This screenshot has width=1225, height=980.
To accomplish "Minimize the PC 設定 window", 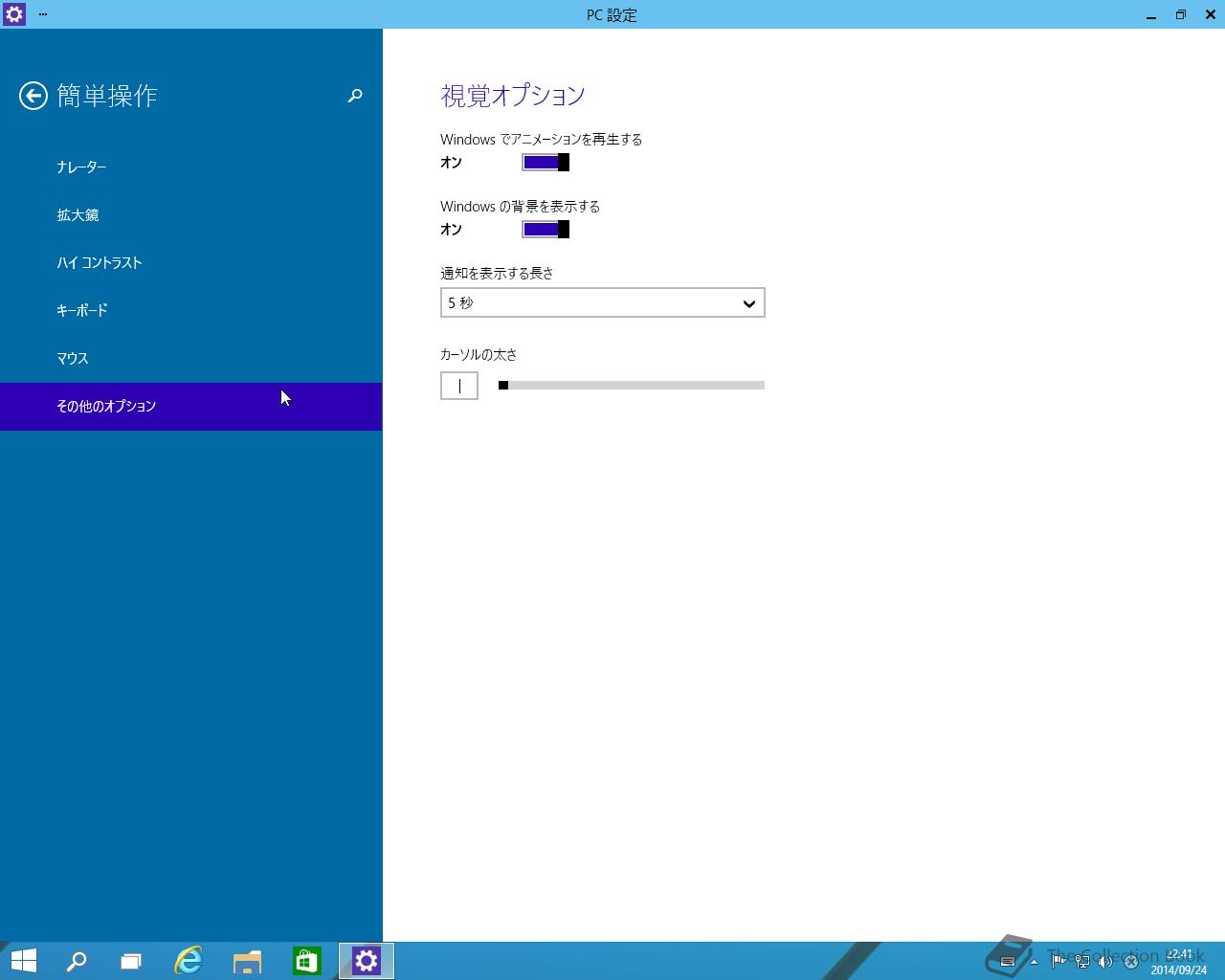I will click(1151, 14).
